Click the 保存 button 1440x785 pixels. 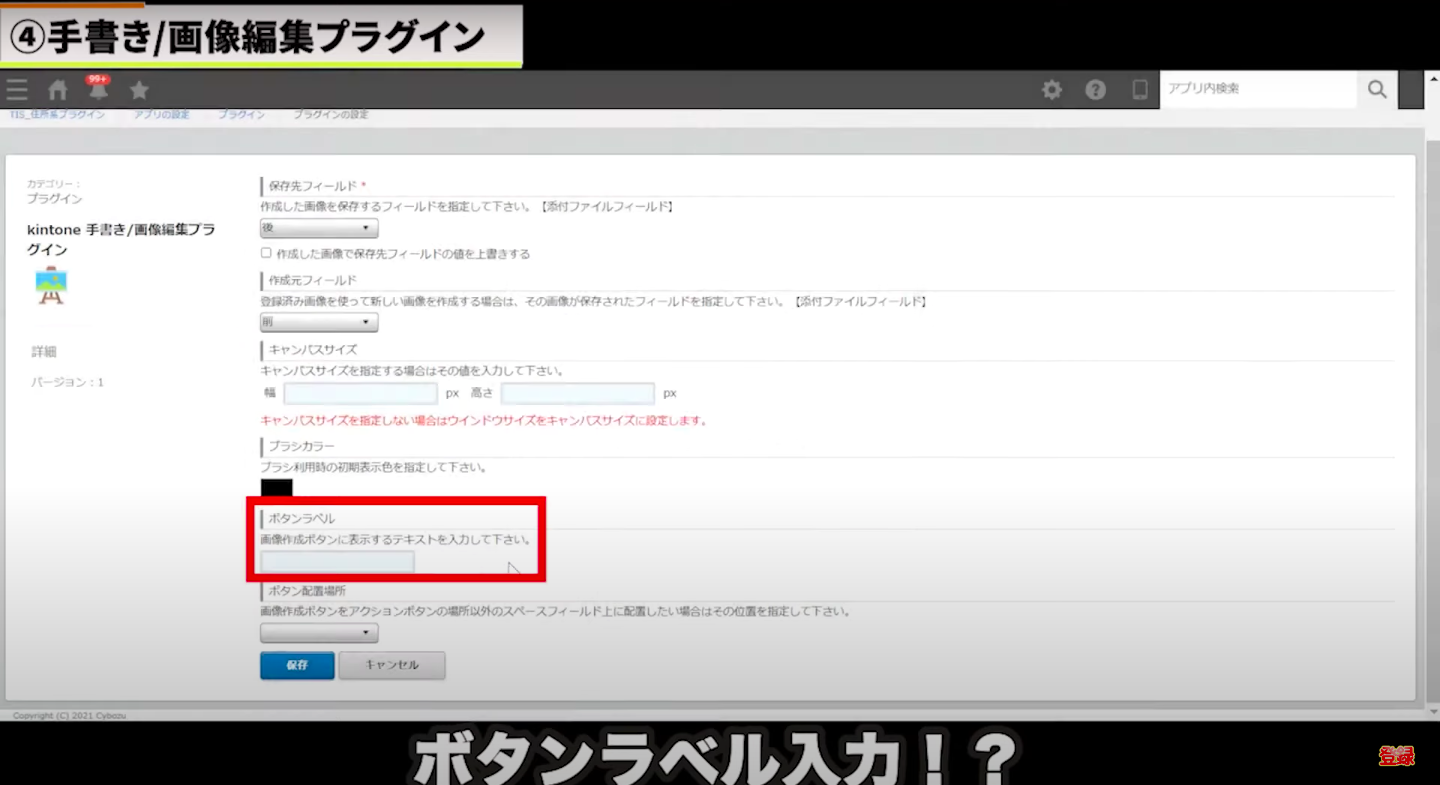click(297, 665)
